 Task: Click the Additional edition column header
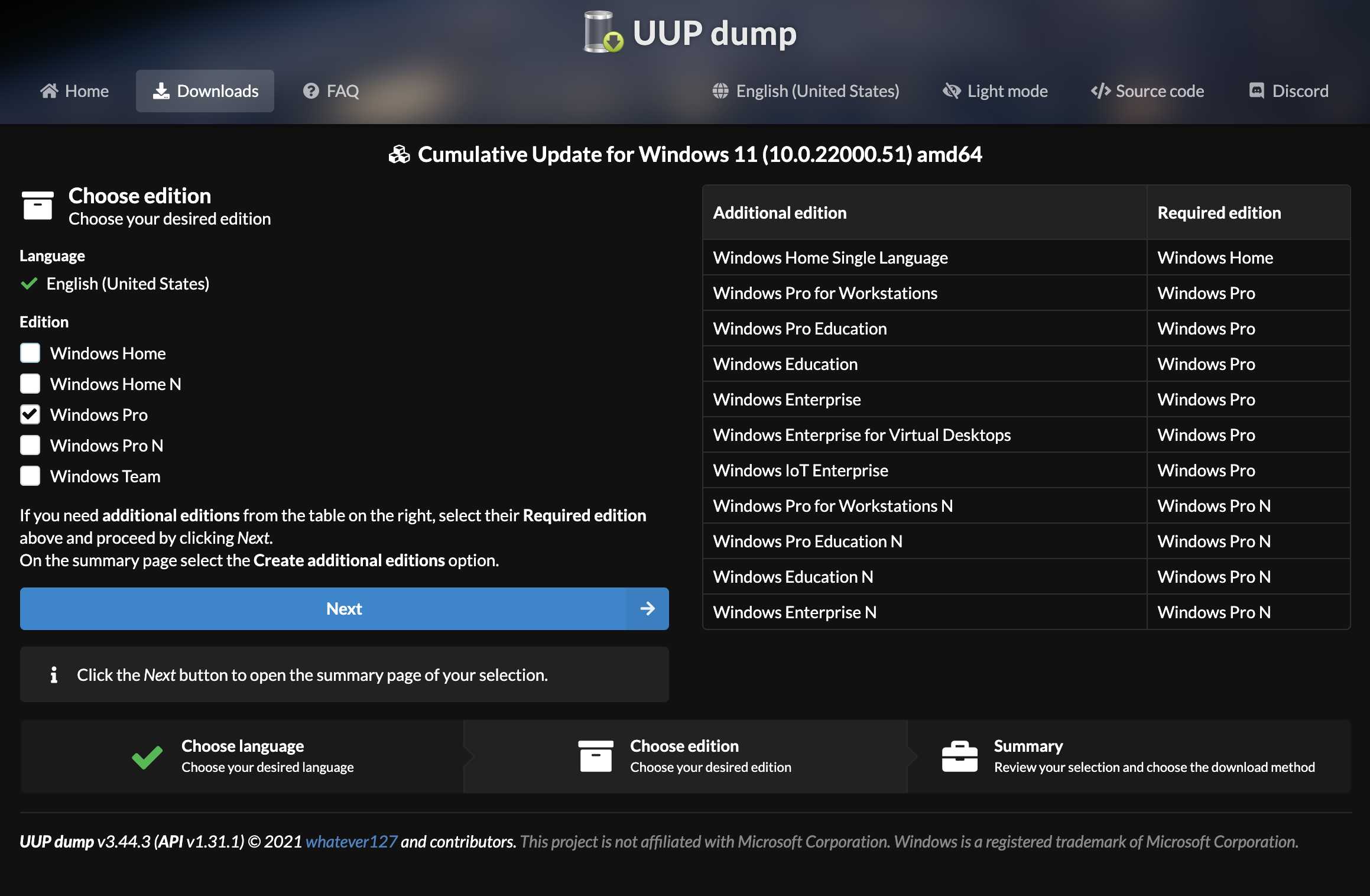[x=925, y=213]
